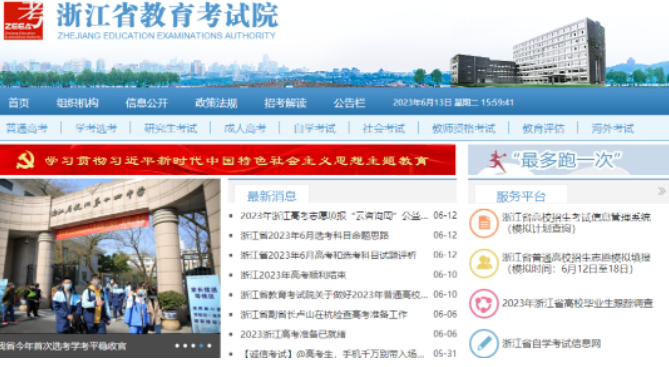Click the ZEEA logo icon
Image resolution: width=669 pixels, height=367 pixels.
pyautogui.click(x=23, y=20)
